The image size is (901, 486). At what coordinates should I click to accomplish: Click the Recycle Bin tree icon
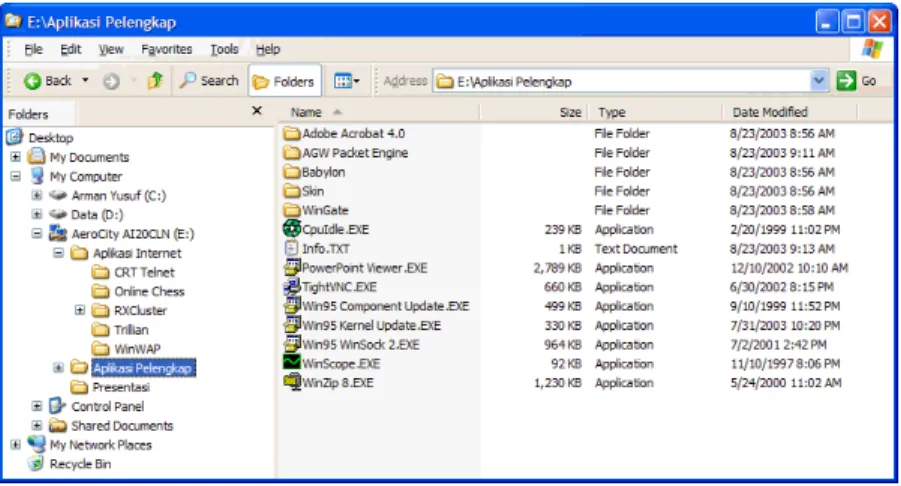click(36, 463)
